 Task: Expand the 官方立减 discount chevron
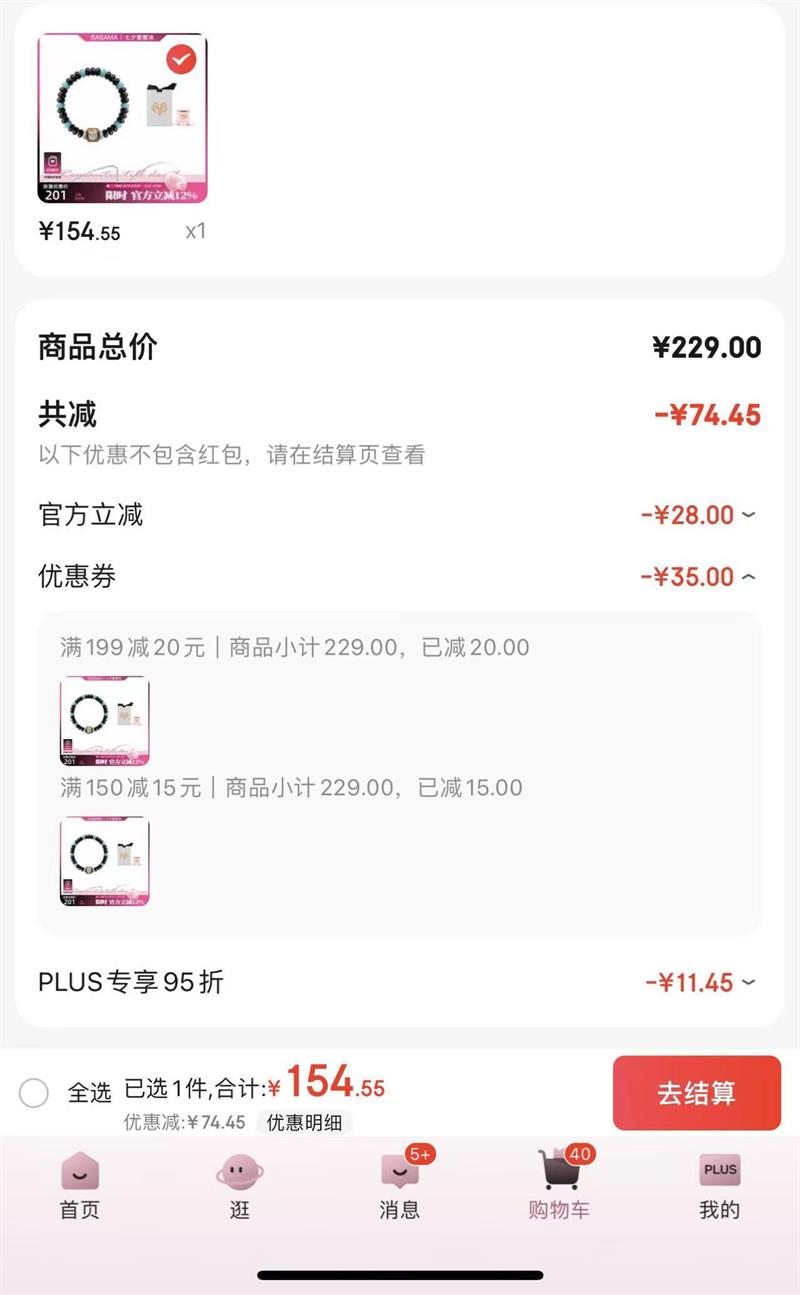point(748,515)
